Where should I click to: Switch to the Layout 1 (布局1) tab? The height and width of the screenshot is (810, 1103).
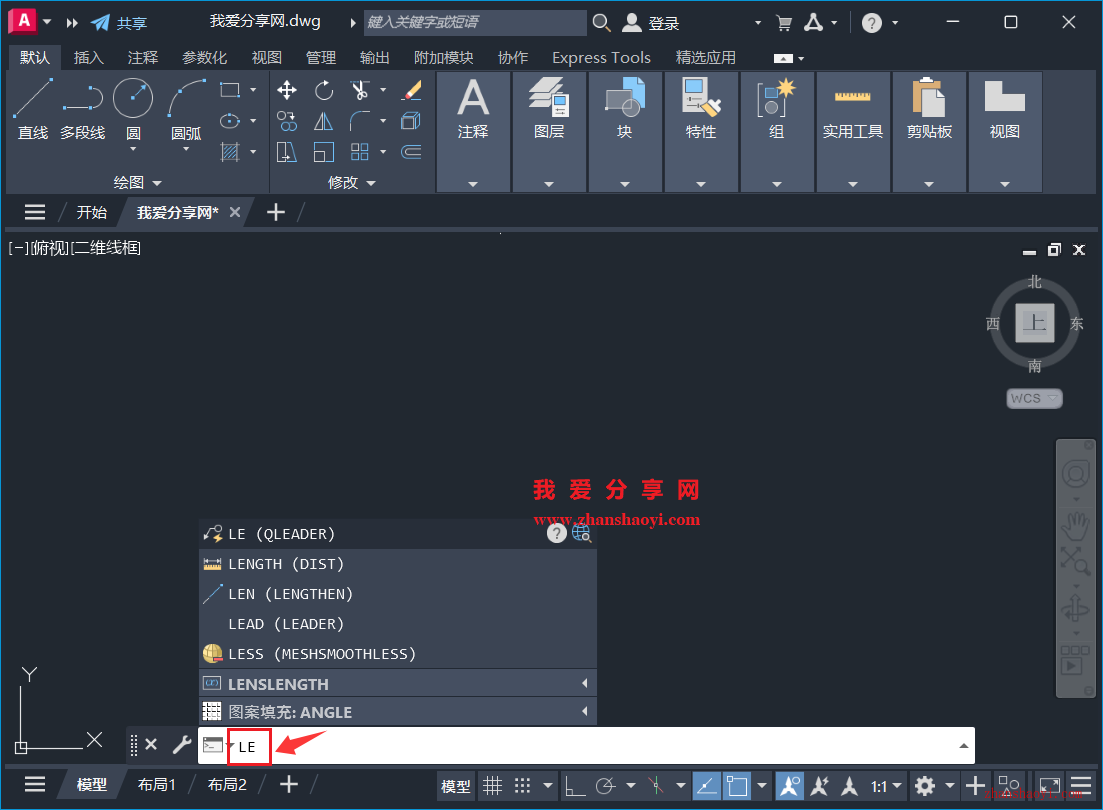[x=157, y=785]
